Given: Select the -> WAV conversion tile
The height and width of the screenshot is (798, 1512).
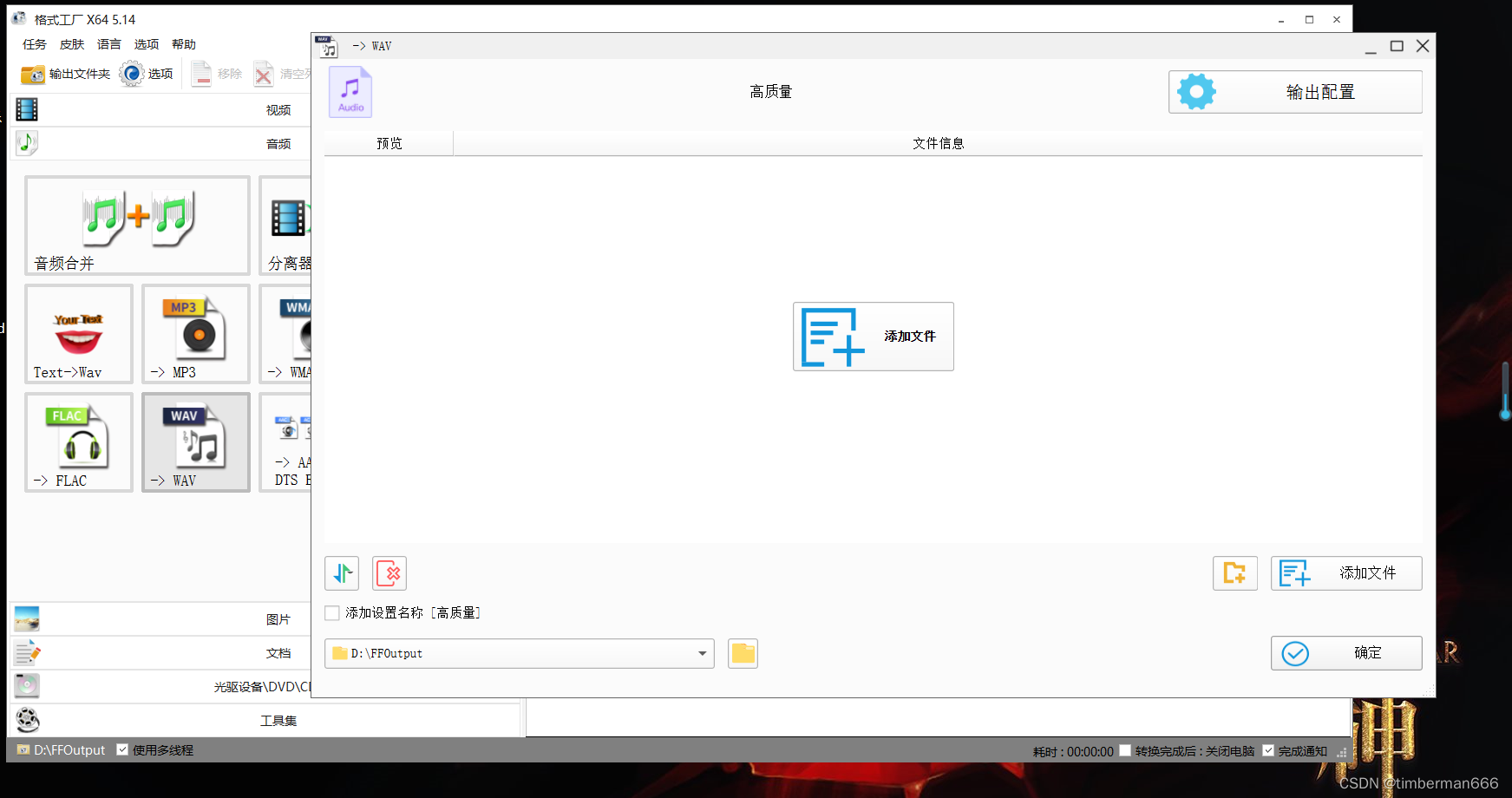Looking at the screenshot, I should [x=196, y=442].
